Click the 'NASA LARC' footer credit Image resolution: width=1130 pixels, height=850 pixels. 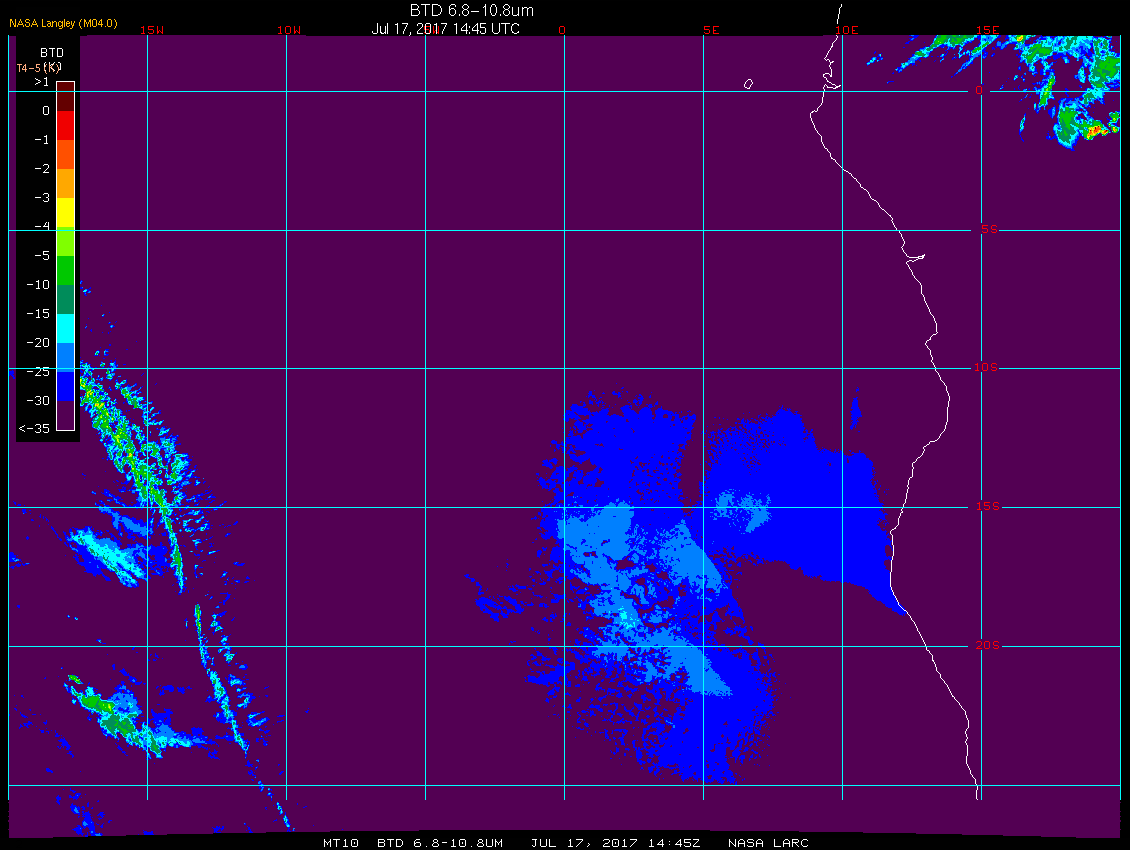point(768,843)
